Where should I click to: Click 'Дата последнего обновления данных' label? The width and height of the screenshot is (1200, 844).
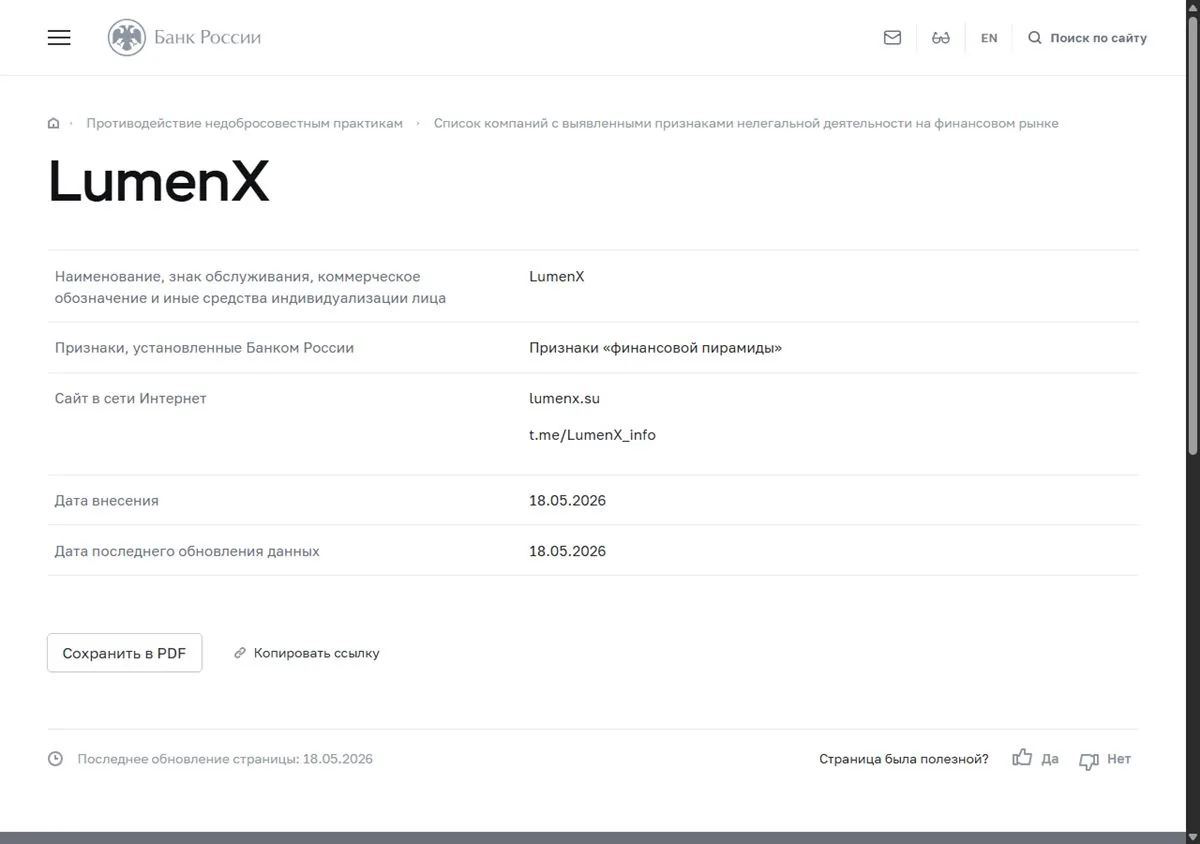[187, 551]
